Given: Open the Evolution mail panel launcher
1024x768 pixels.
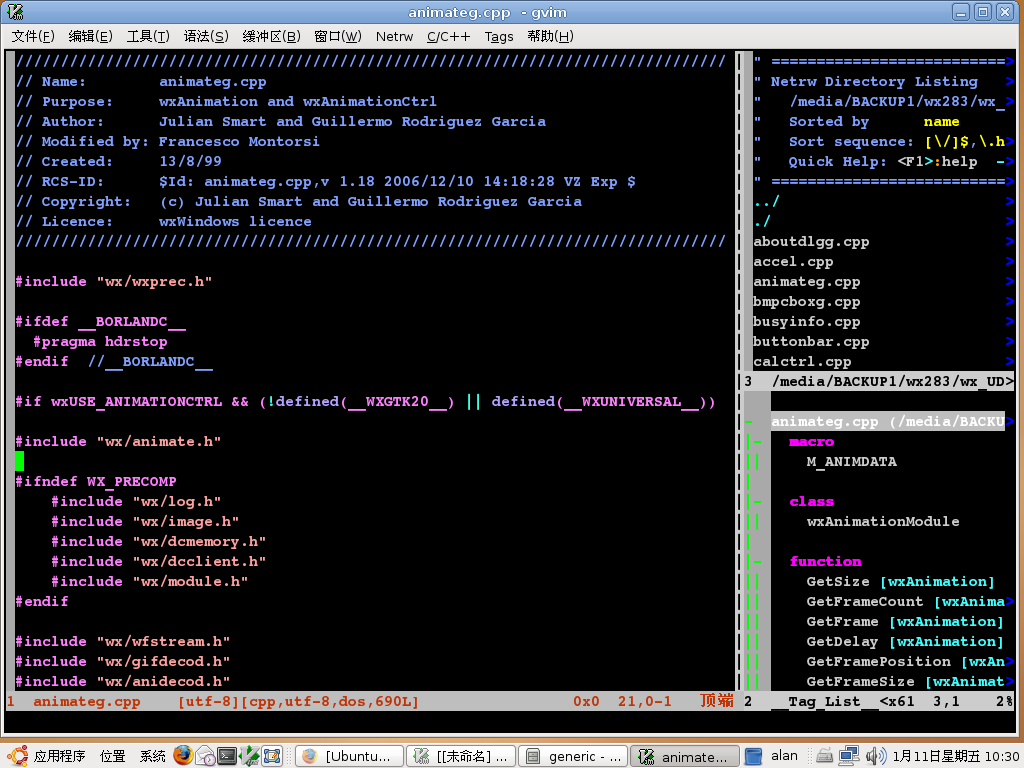Looking at the screenshot, I should coord(205,756).
